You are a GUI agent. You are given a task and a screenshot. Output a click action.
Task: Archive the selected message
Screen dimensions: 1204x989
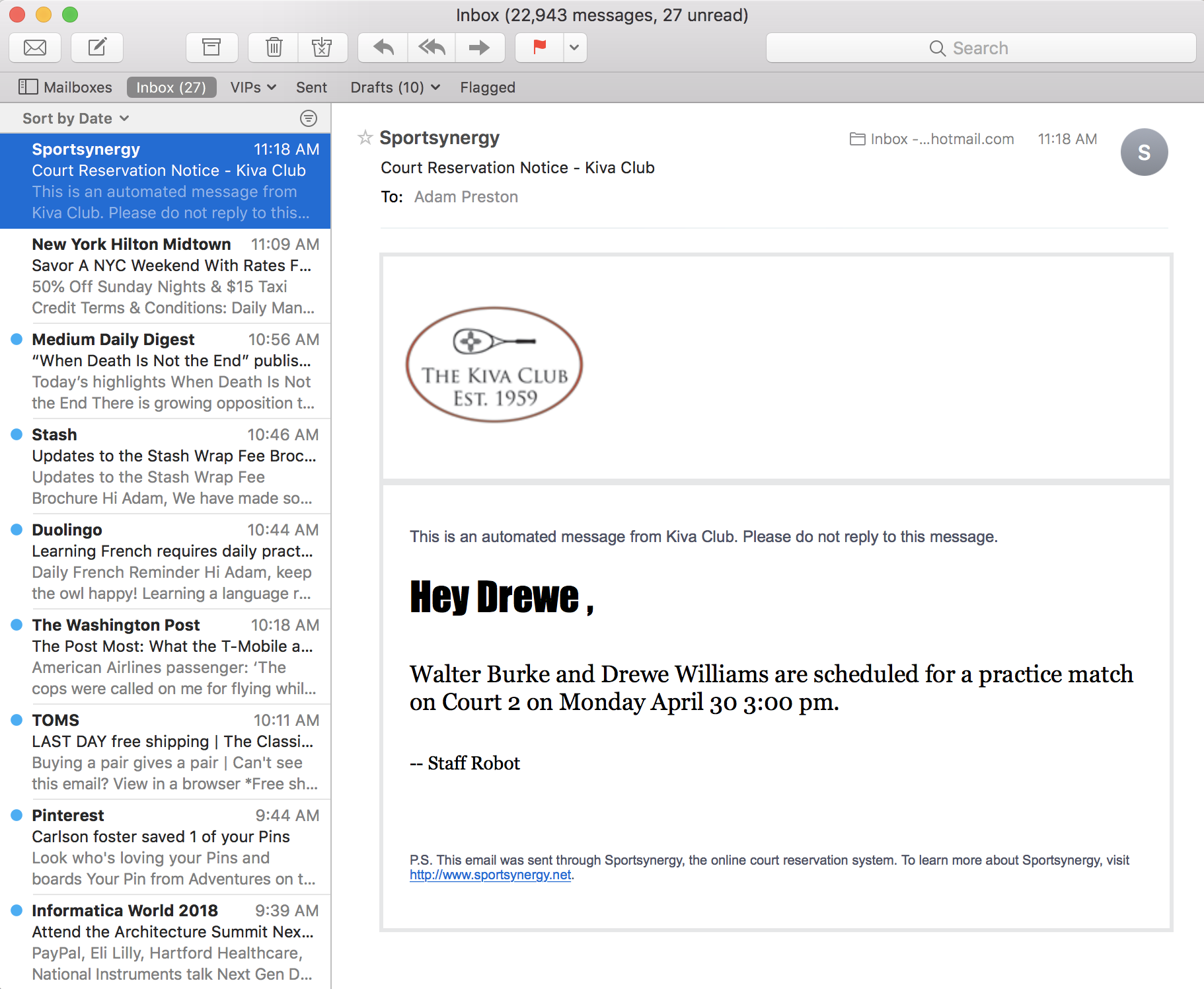(211, 48)
